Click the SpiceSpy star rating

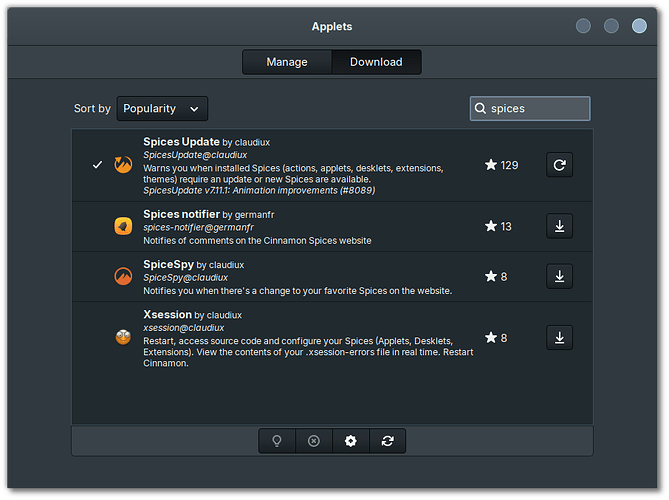click(x=496, y=276)
